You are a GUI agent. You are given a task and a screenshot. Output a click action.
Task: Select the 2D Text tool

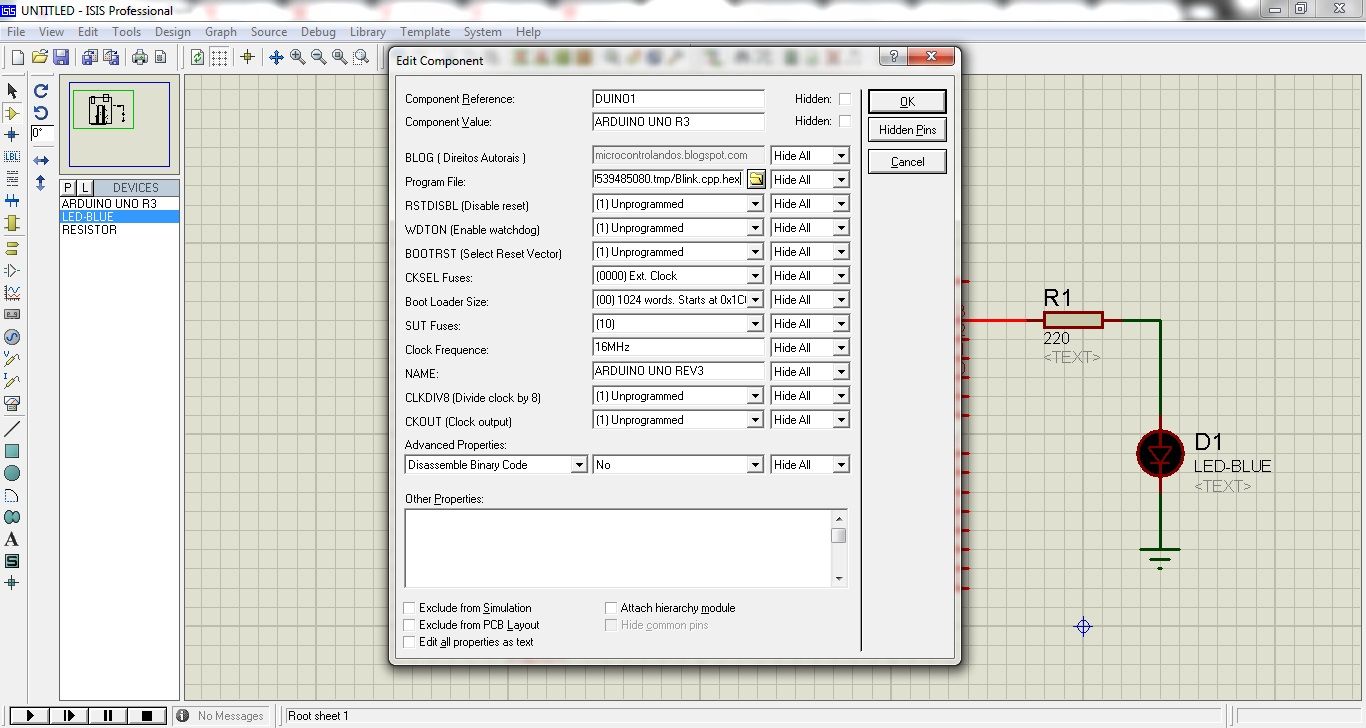(13, 539)
